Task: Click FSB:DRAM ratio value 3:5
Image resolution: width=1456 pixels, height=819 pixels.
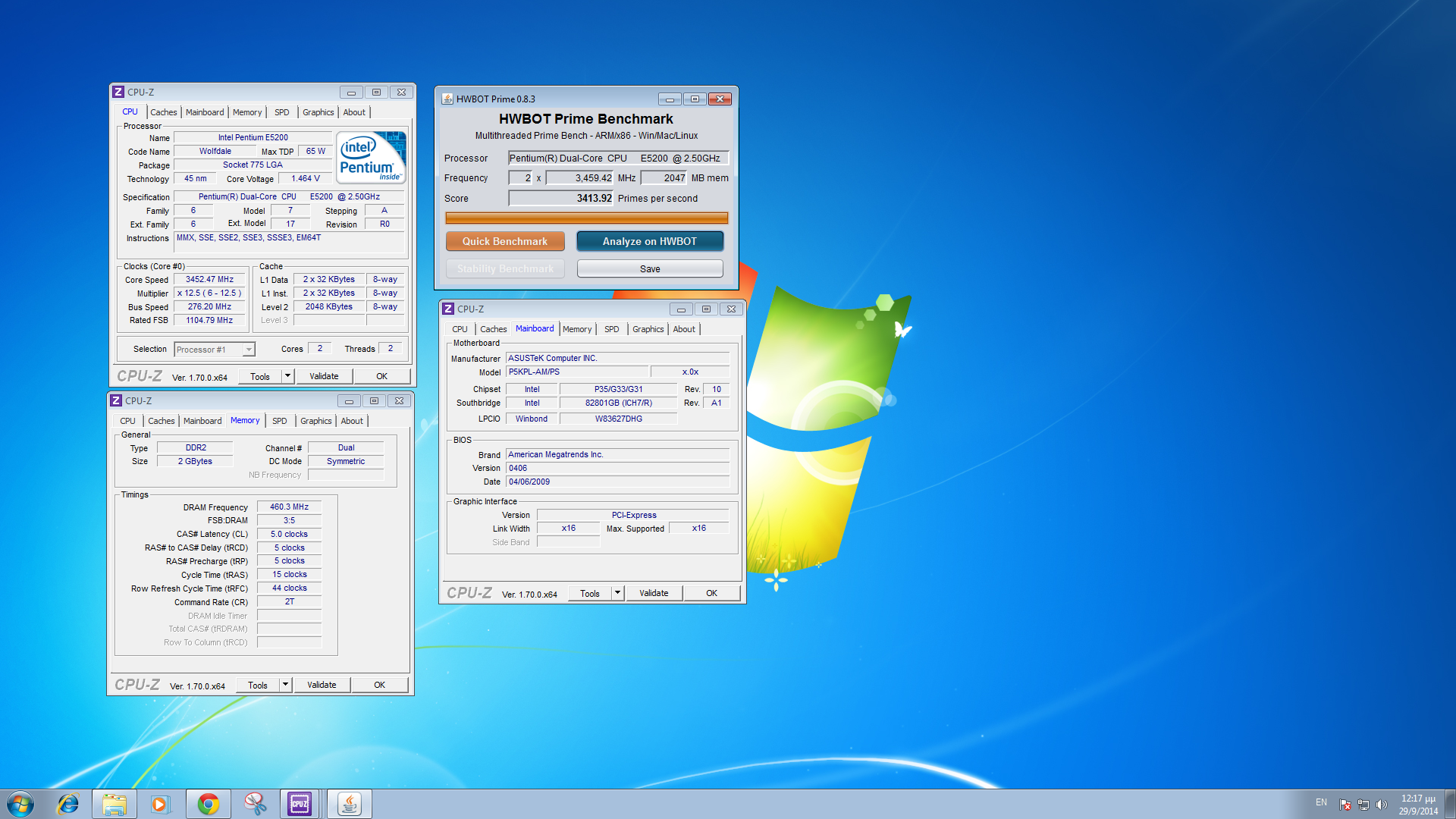Action: (289, 520)
